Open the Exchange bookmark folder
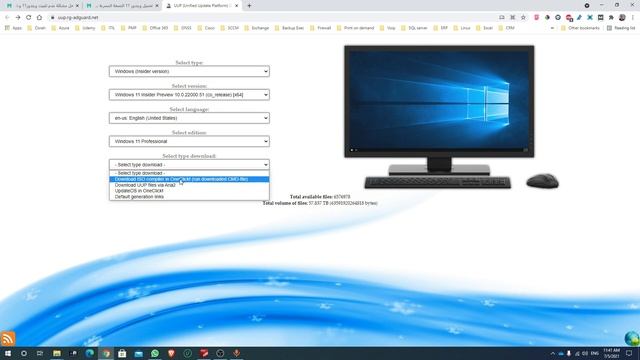Screen dimensions: 640x360 (x=256, y=28)
